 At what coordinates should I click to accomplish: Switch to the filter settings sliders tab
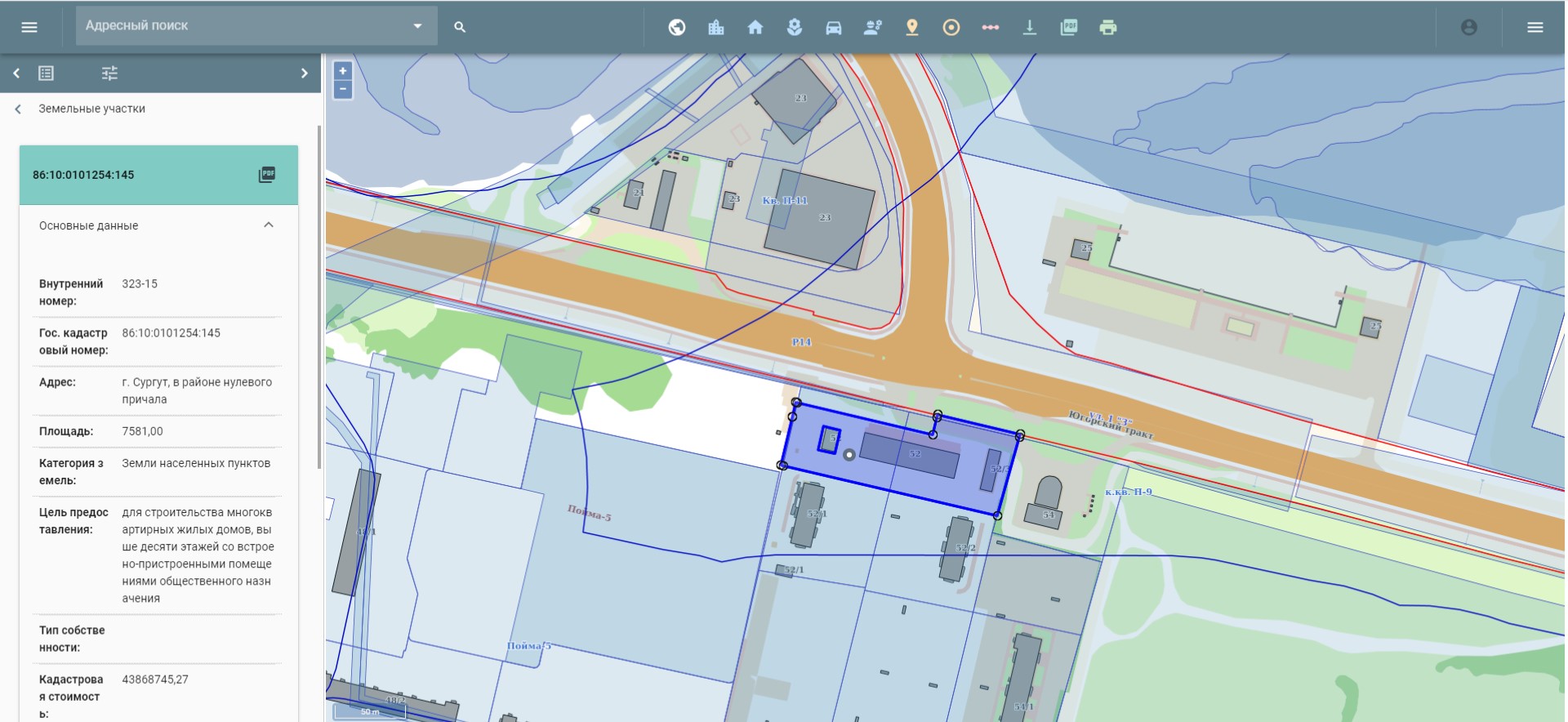point(109,74)
